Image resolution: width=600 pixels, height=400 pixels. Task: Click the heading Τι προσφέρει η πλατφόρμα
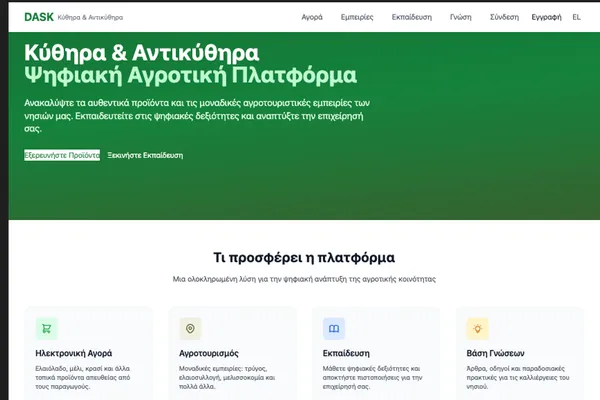[x=304, y=257]
